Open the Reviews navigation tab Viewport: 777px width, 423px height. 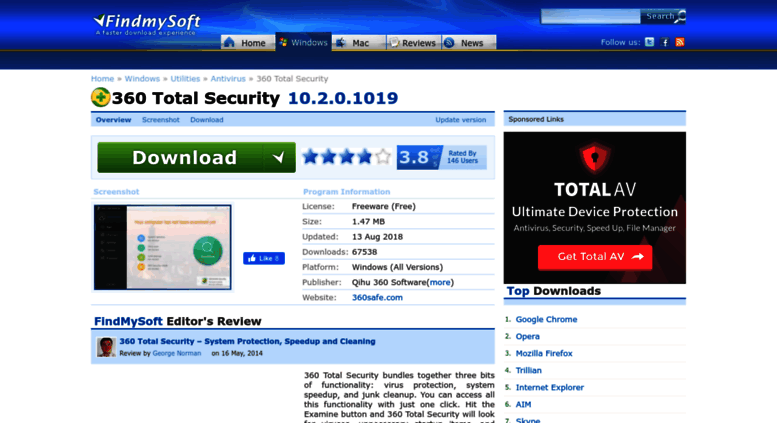tap(413, 43)
